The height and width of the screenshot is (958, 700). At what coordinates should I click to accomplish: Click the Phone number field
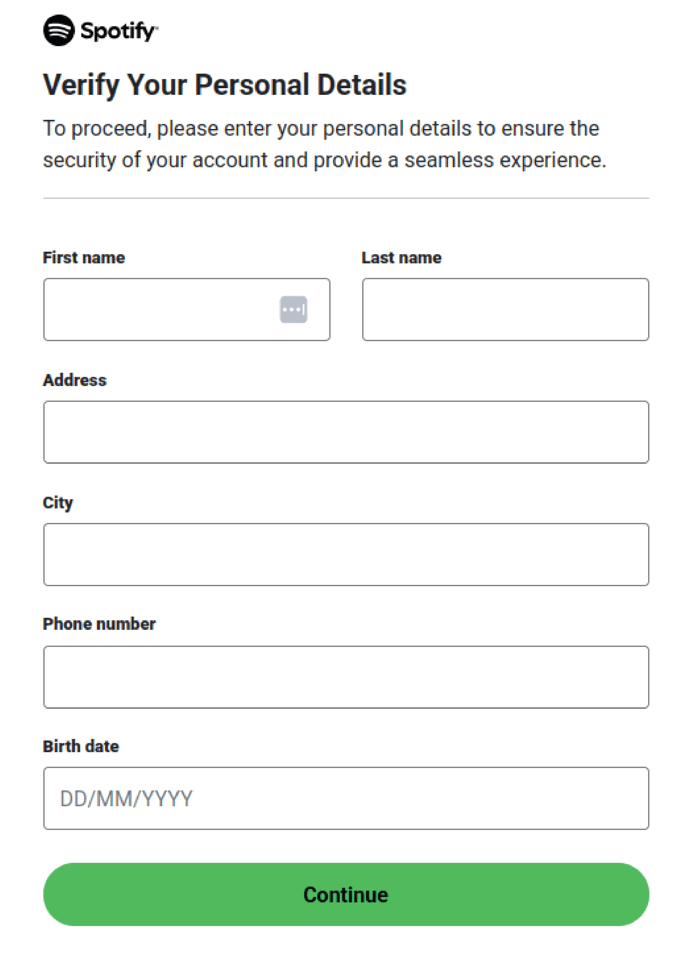point(345,676)
